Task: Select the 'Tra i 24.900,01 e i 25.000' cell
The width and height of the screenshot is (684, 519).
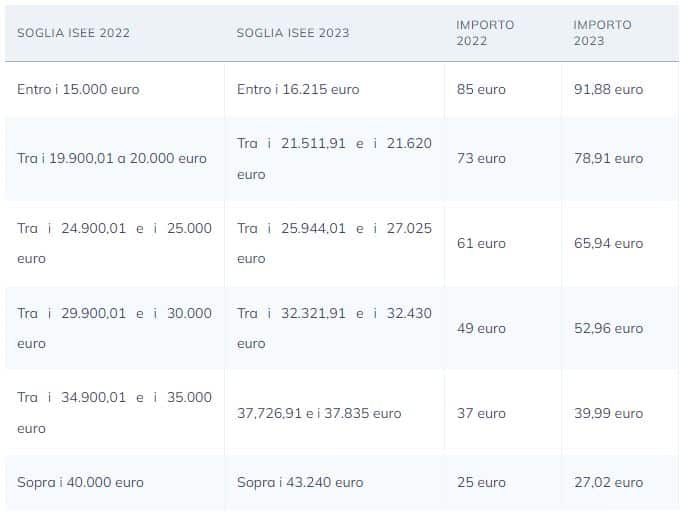Action: [x=114, y=243]
